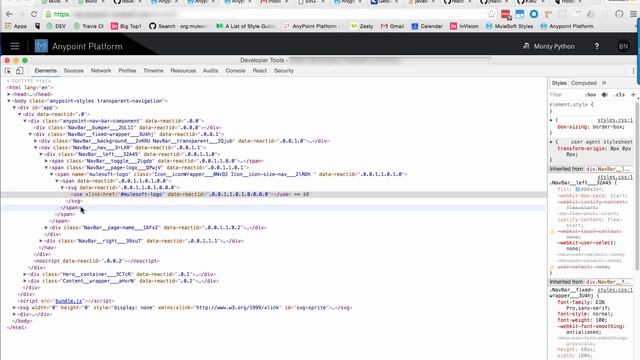Activate the DevTools element inspector tool
Screen dimensions: 640x360
click(x=8, y=71)
